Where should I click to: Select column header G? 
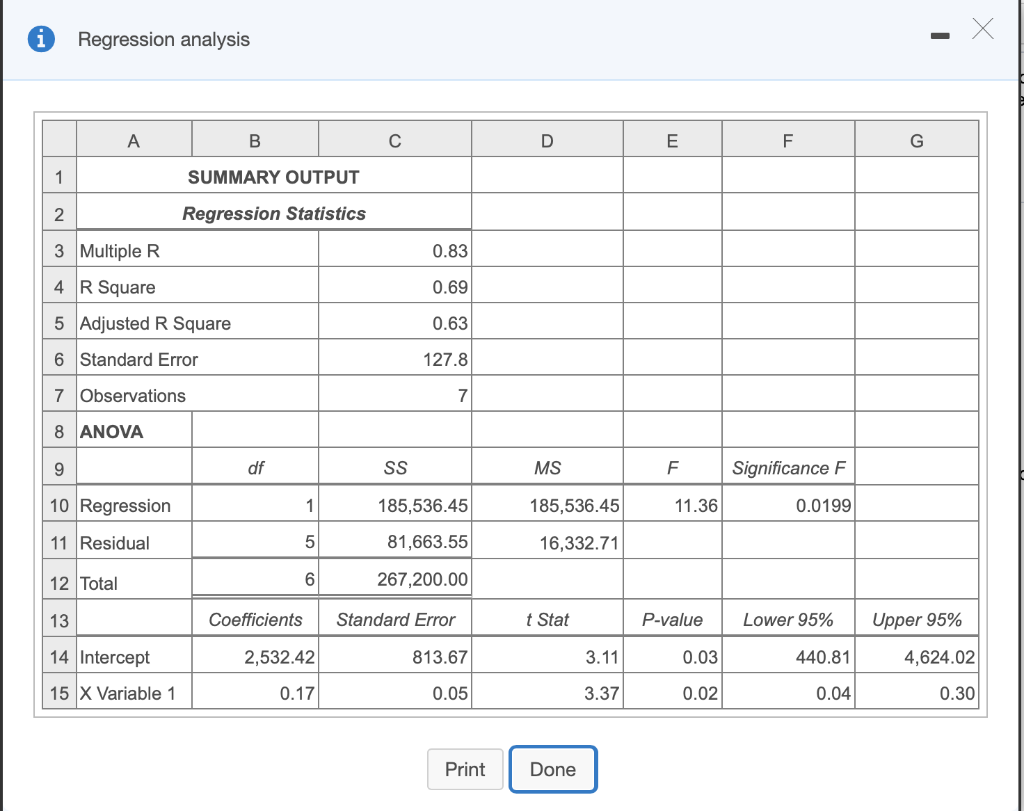click(x=916, y=138)
